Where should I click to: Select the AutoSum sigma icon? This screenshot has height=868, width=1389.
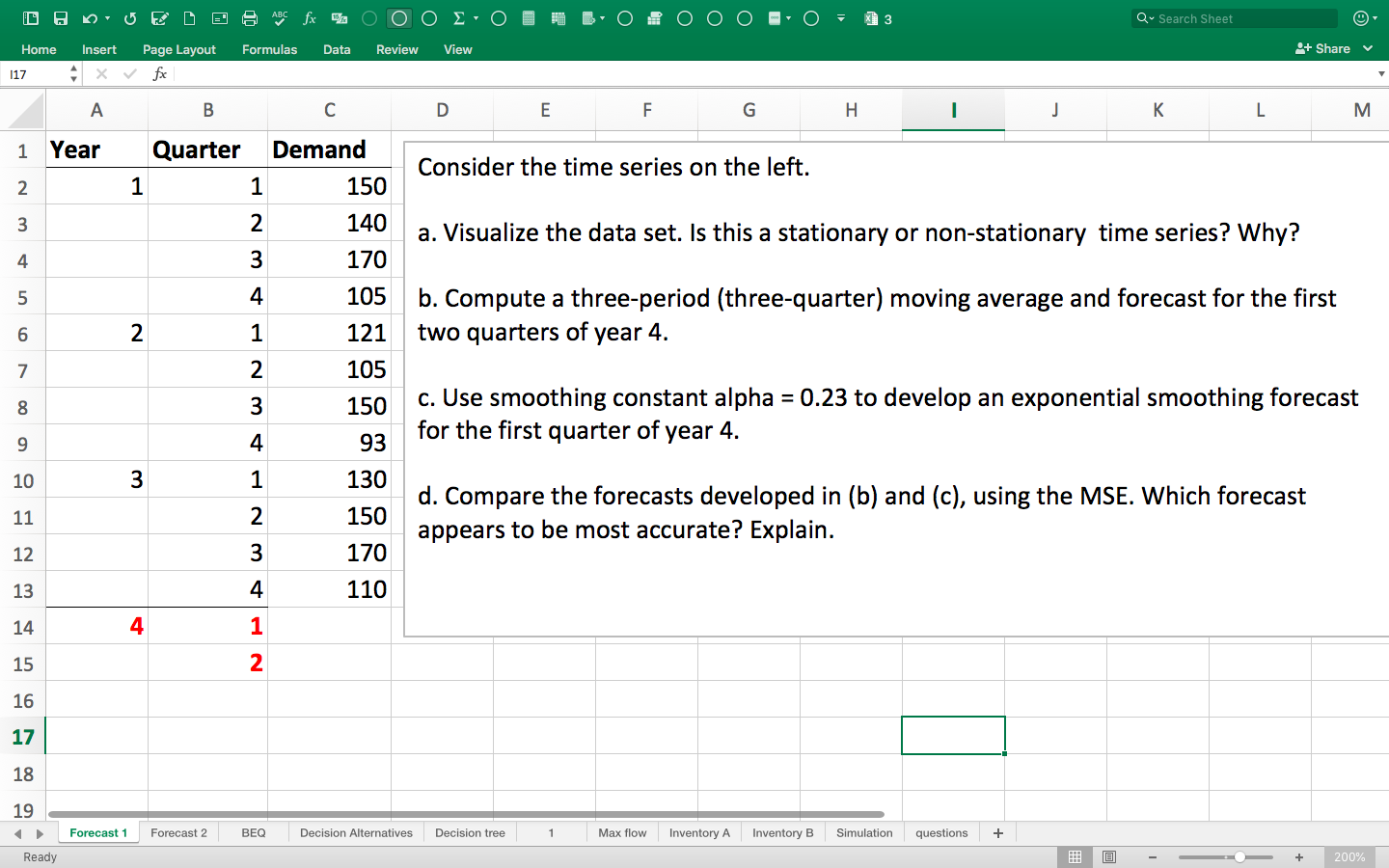(461, 17)
